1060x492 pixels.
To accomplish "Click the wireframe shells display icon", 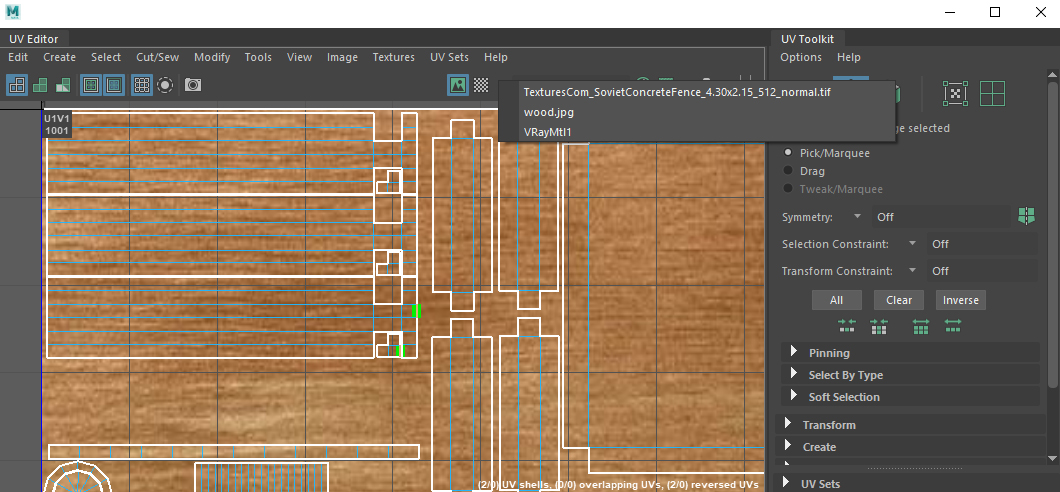I will [17, 84].
